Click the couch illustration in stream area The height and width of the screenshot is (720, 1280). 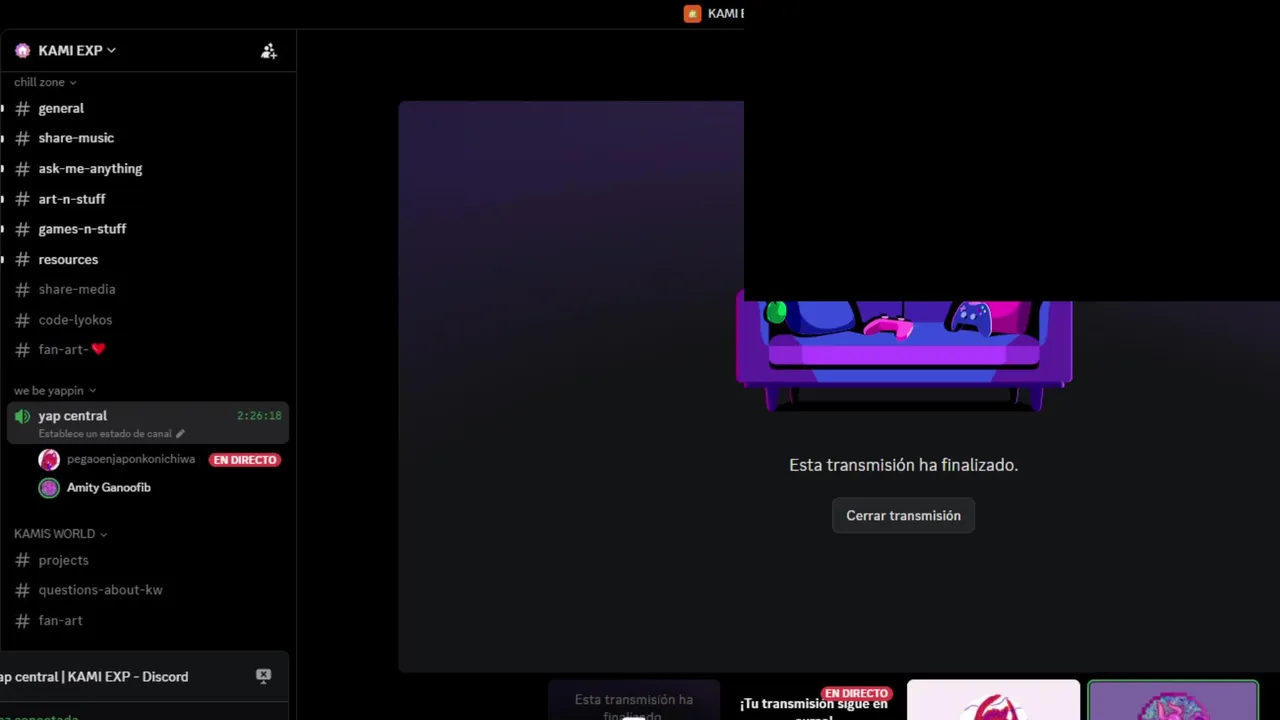click(x=904, y=355)
